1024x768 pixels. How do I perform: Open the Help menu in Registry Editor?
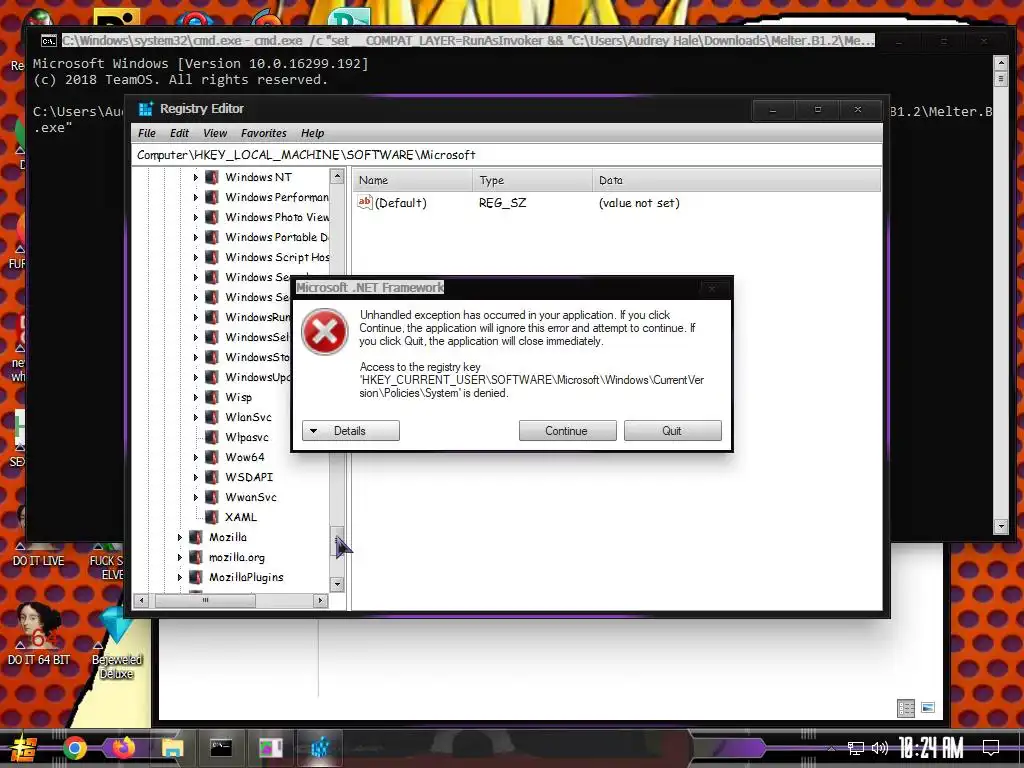[312, 133]
